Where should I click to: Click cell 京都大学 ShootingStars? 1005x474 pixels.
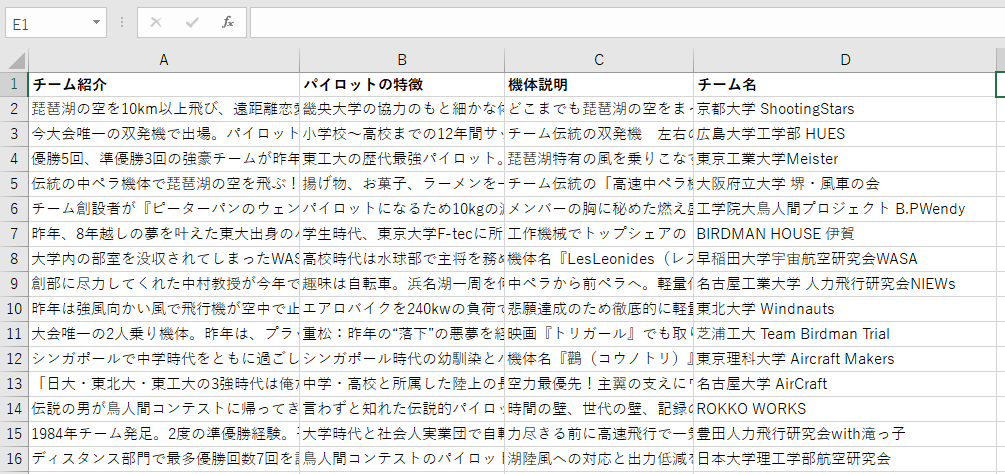point(845,109)
